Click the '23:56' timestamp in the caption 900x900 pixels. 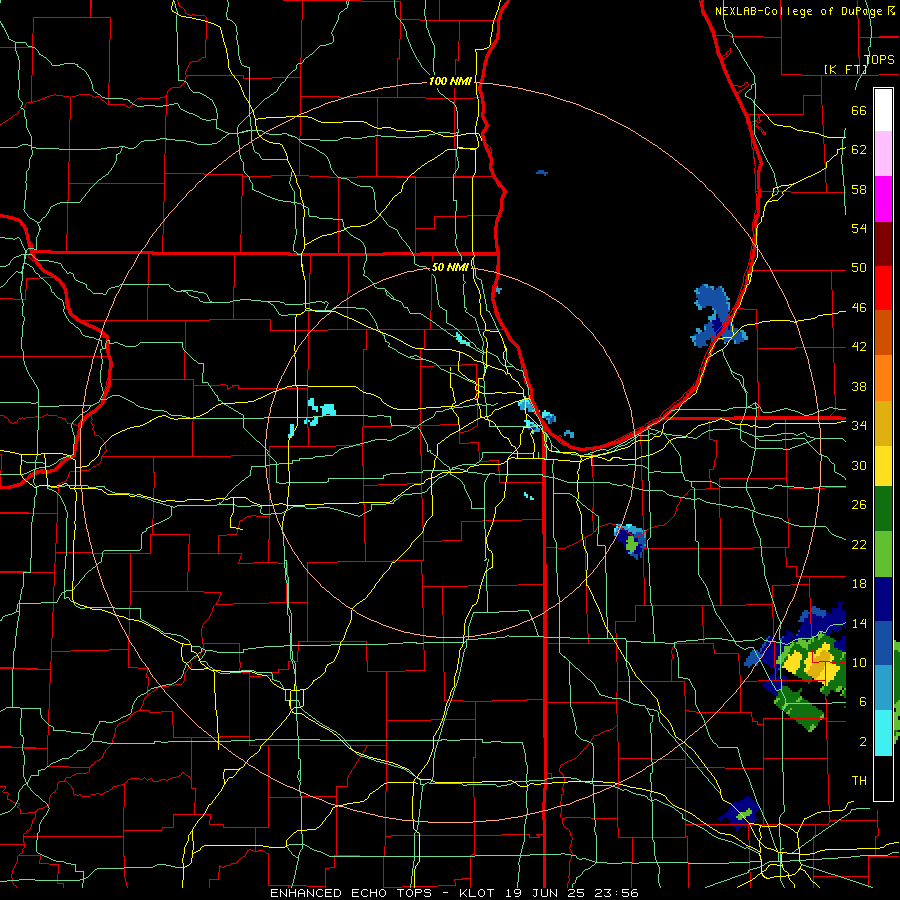point(616,893)
